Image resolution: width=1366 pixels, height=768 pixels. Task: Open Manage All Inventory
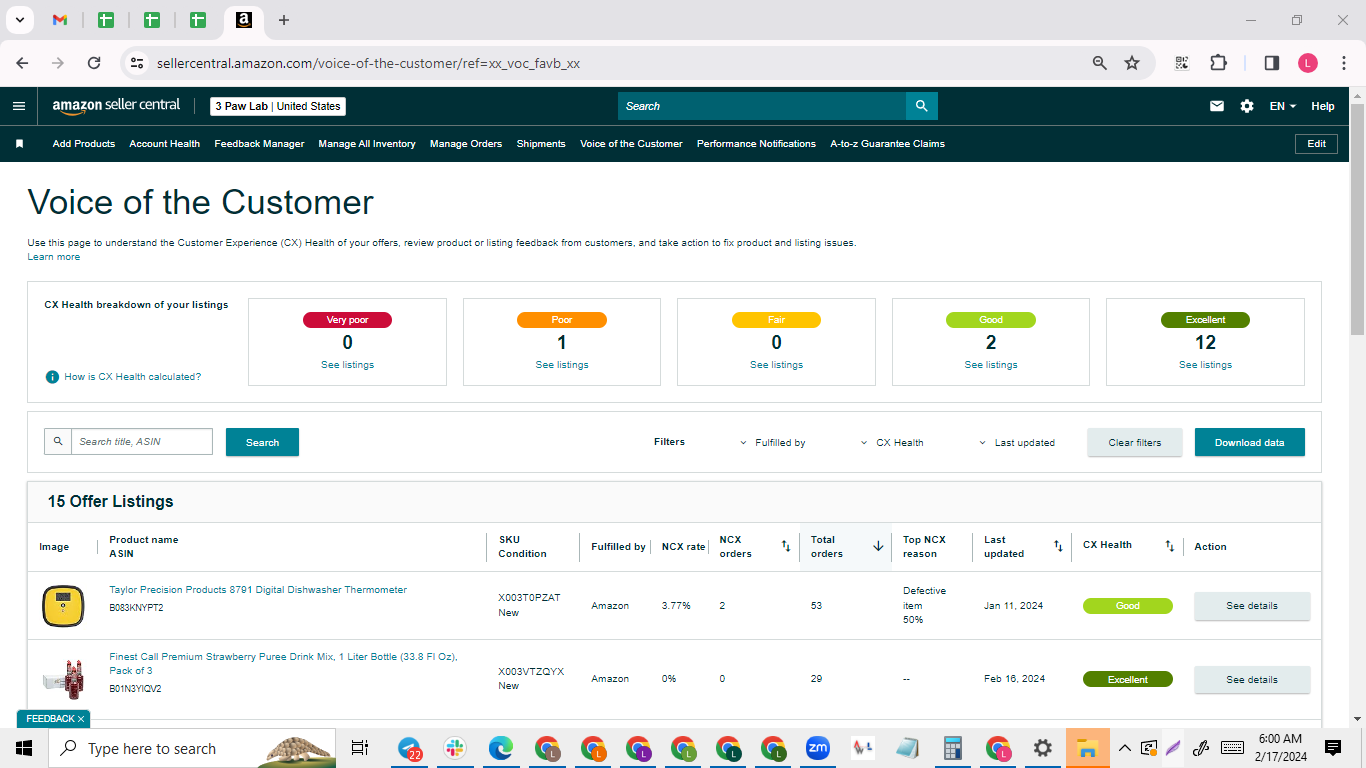pos(367,144)
